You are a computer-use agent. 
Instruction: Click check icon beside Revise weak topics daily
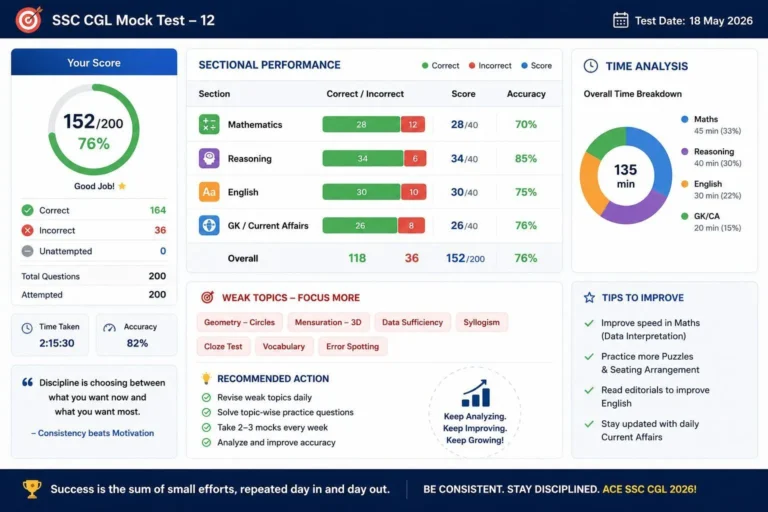206,397
